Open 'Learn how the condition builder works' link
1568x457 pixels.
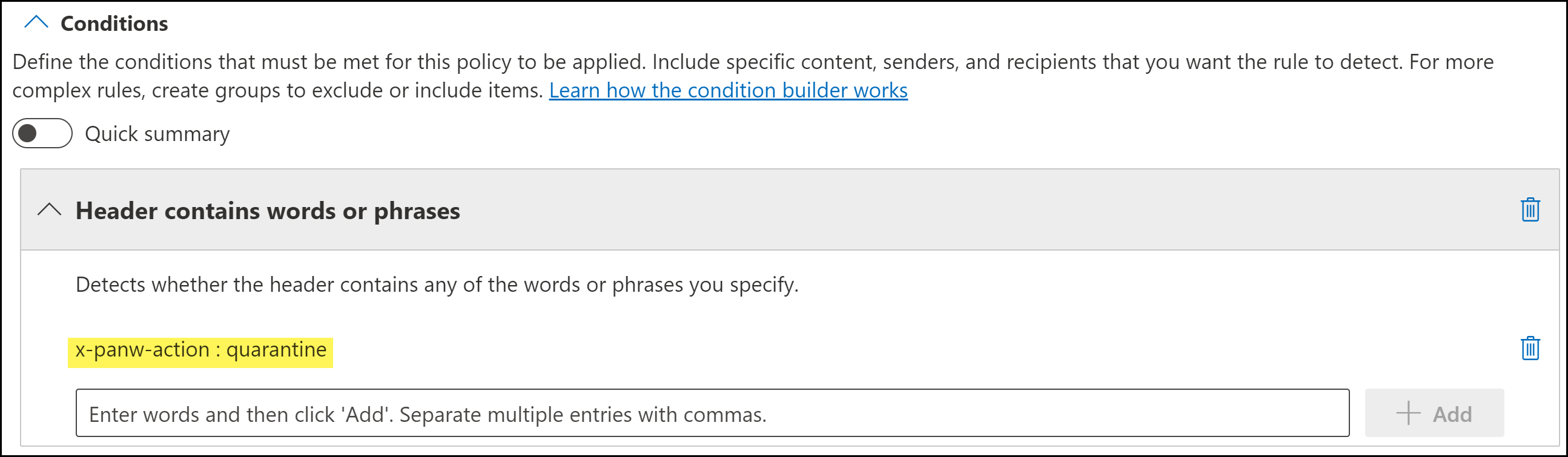728,90
